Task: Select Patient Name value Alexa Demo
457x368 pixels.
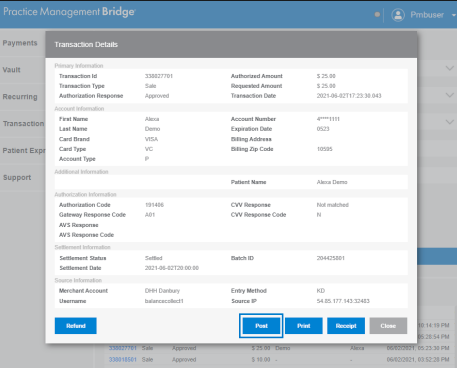Action: [x=332, y=182]
